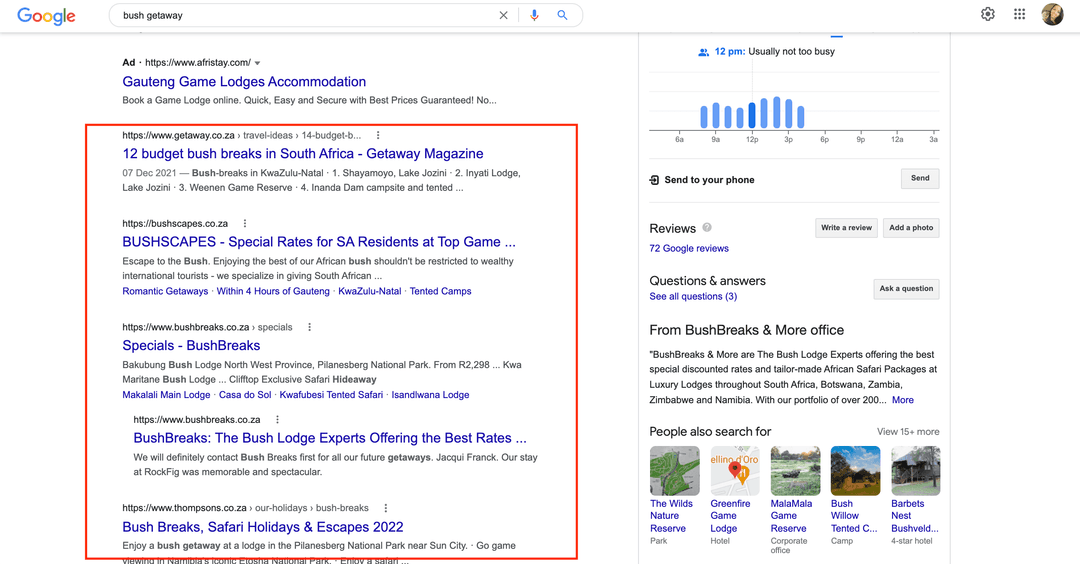Open options menu for getaway.co.za result
This screenshot has width=1080, height=564.
[377, 136]
